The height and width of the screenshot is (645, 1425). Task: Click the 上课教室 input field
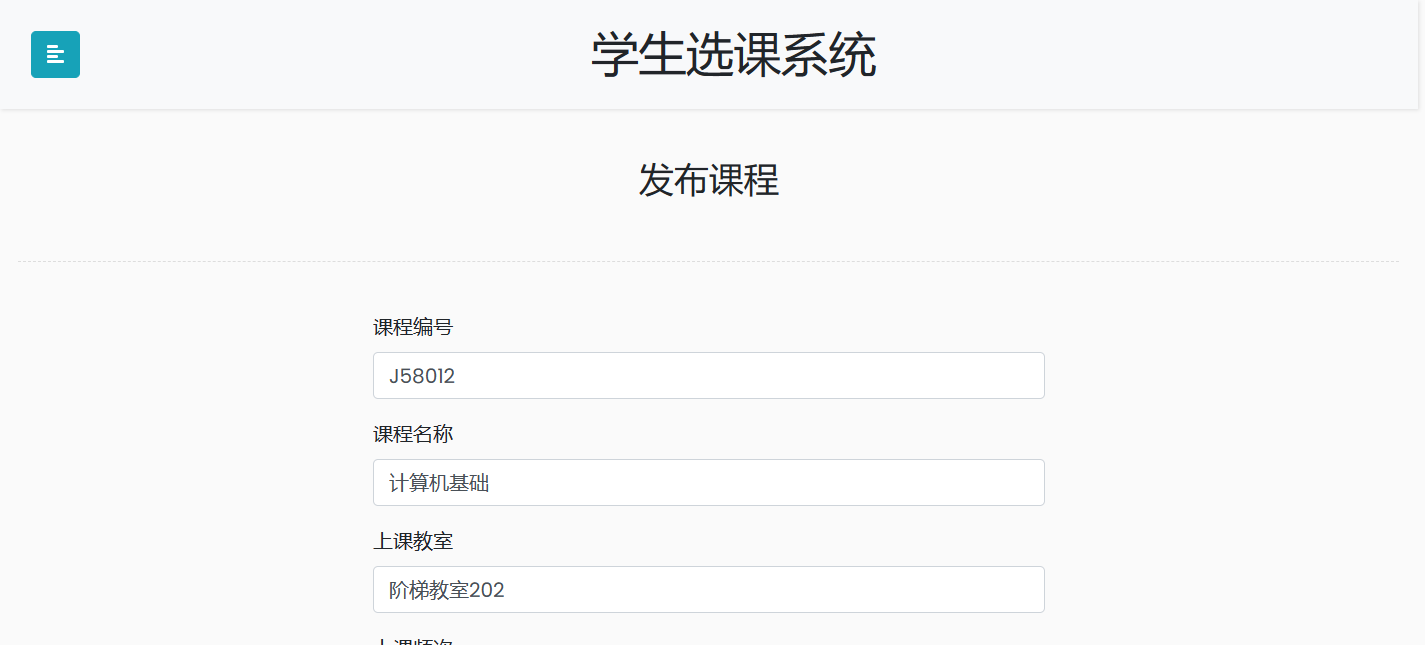708,589
